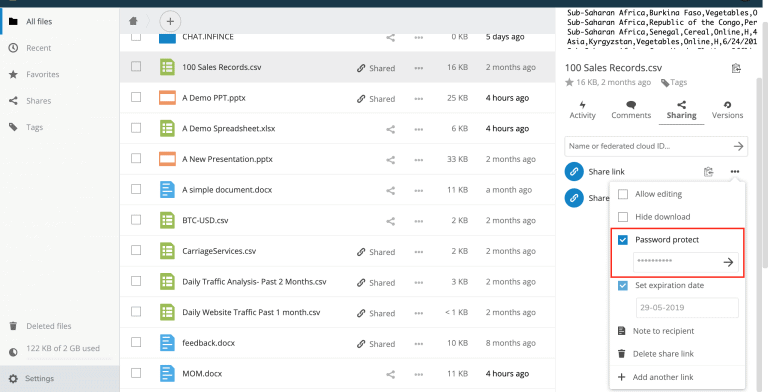This screenshot has height=392, width=768.
Task: Click share icon for MOM.docx
Action: click(390, 374)
